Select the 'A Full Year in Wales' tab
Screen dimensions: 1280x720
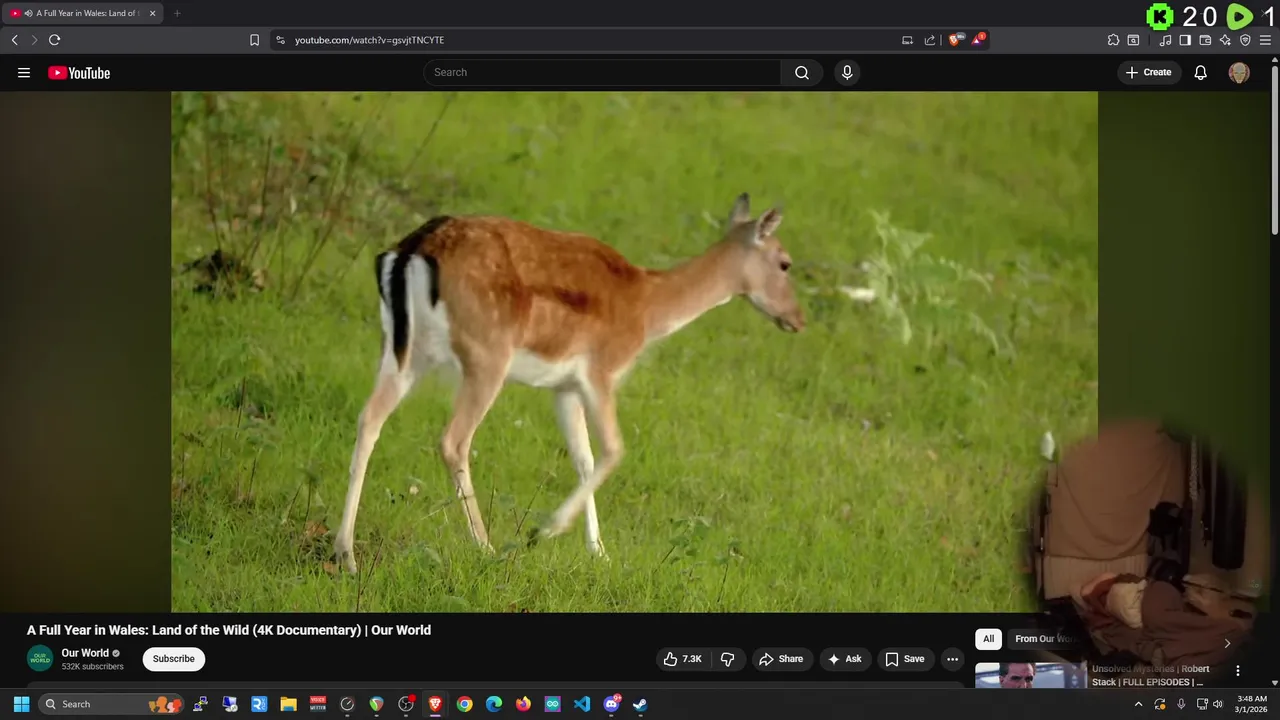83,13
